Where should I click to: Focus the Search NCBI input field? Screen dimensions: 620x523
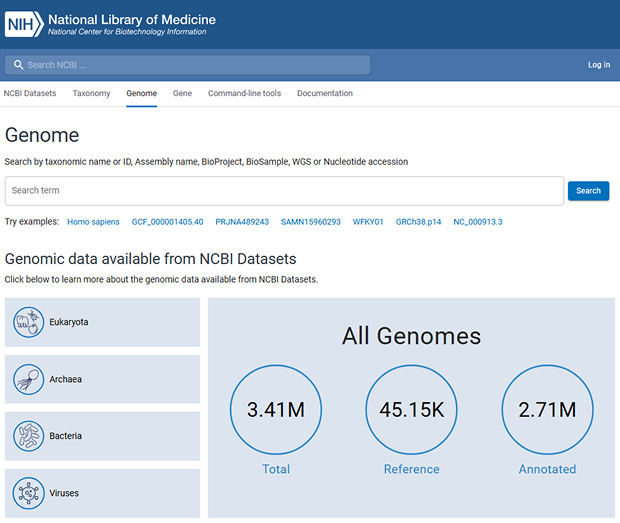tap(187, 65)
